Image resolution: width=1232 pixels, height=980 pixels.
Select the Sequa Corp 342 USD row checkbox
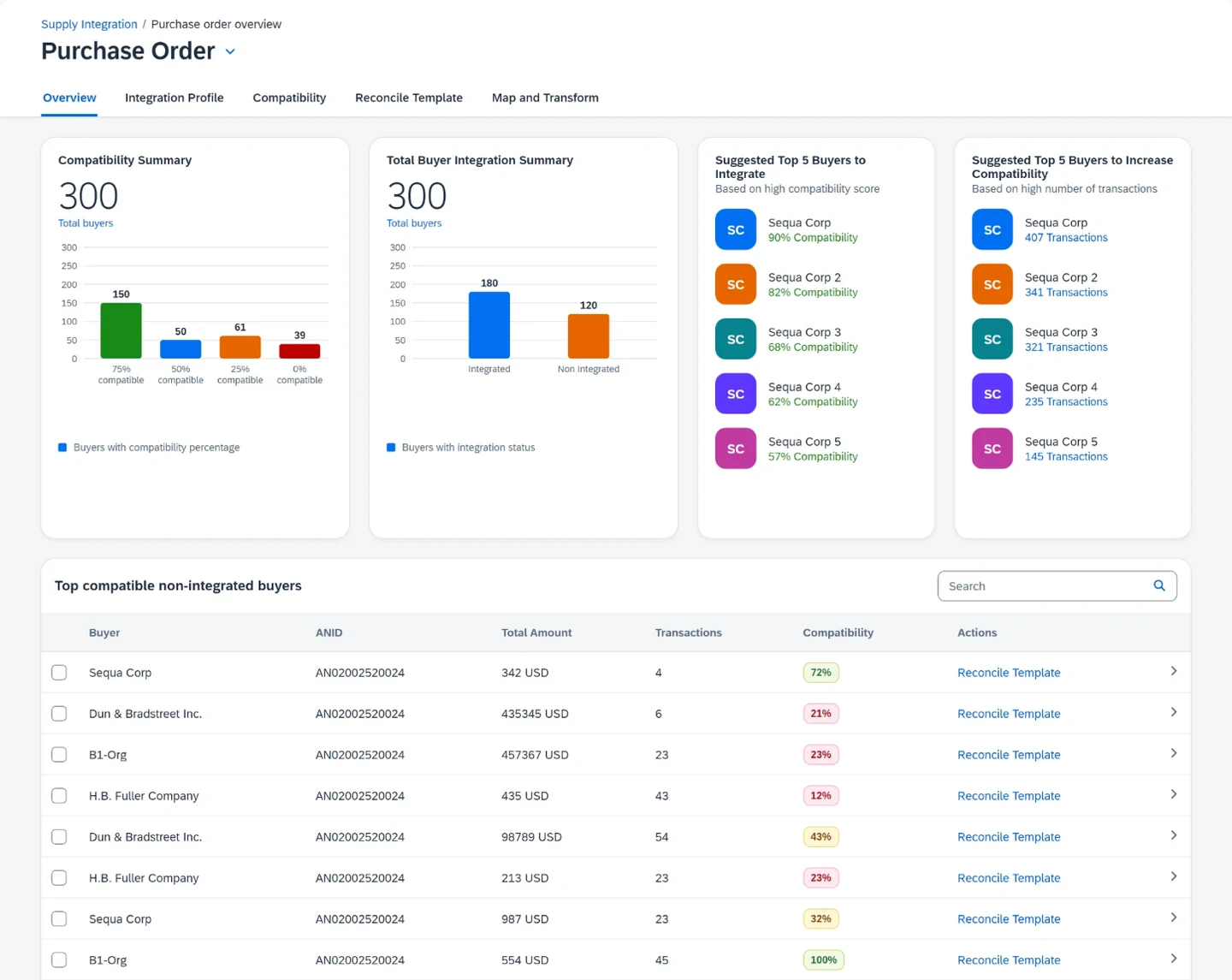click(x=59, y=673)
